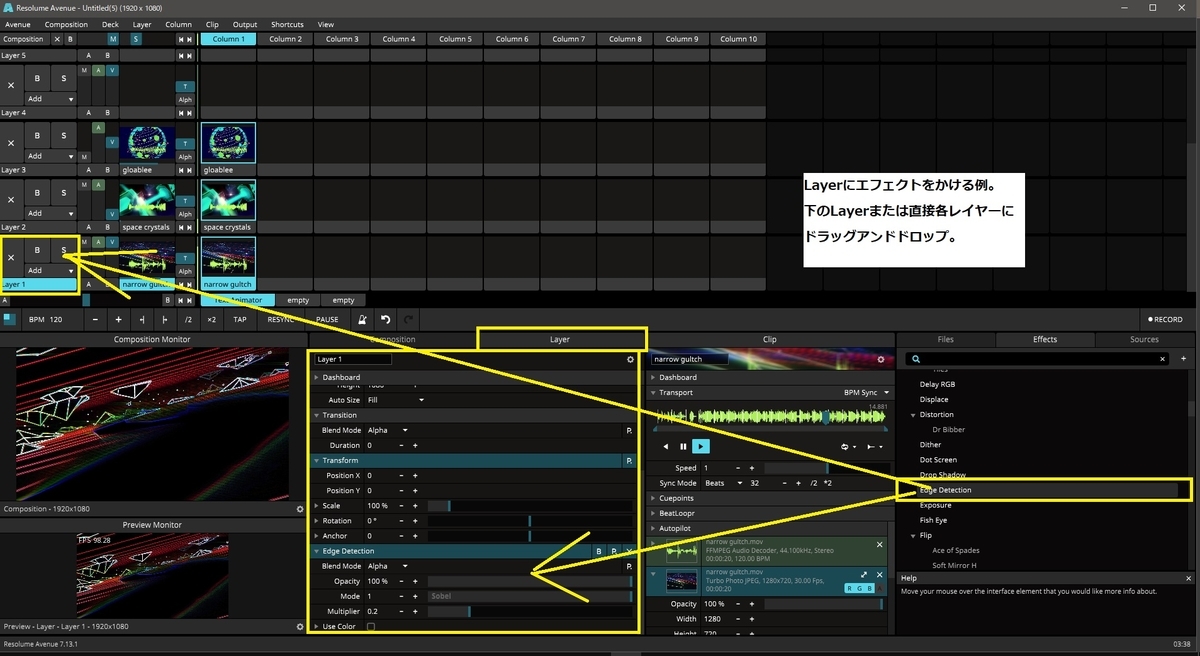Click the metronome icon in tempo bar
This screenshot has height=656, width=1200.
364,320
